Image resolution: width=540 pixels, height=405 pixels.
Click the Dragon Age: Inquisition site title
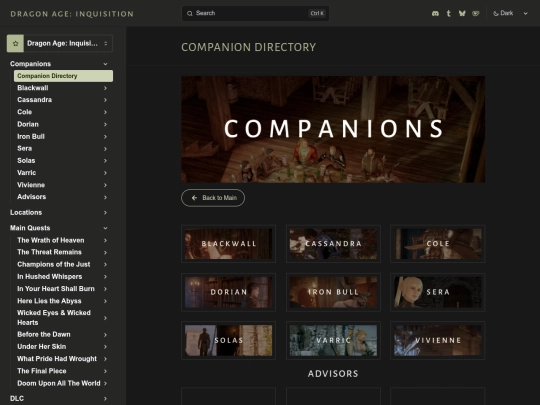pyautogui.click(x=72, y=14)
